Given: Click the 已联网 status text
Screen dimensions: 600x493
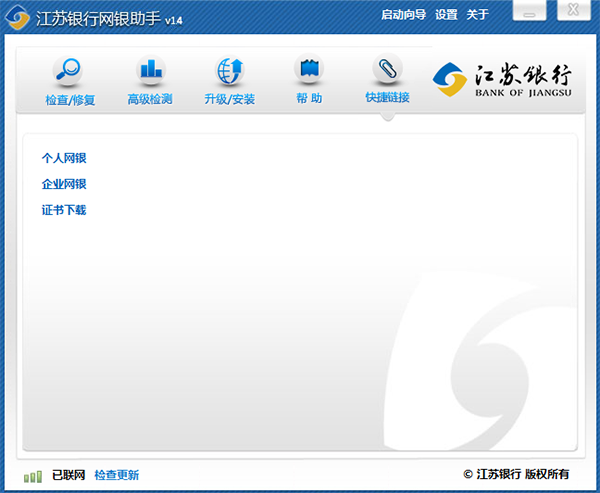Looking at the screenshot, I should click(x=68, y=475).
